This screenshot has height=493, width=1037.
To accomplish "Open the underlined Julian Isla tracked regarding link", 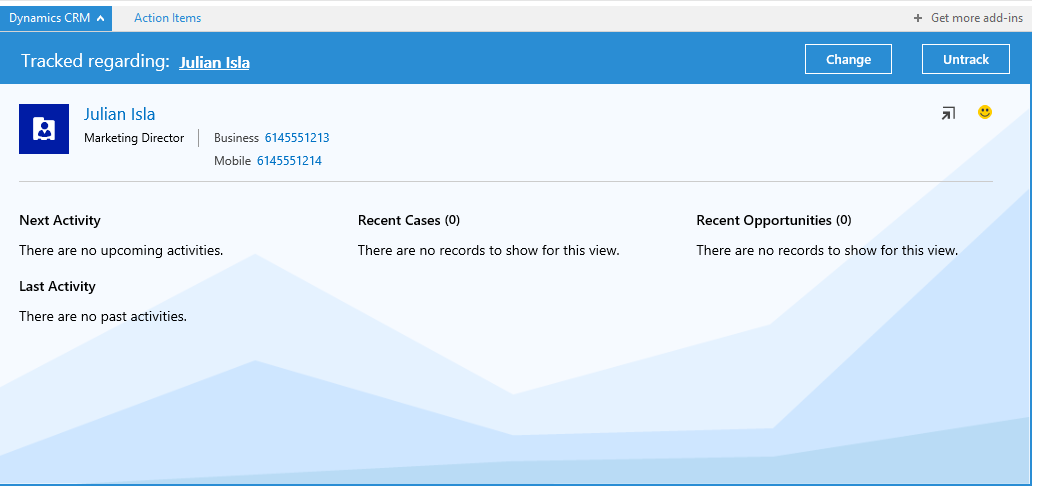I will point(214,62).
